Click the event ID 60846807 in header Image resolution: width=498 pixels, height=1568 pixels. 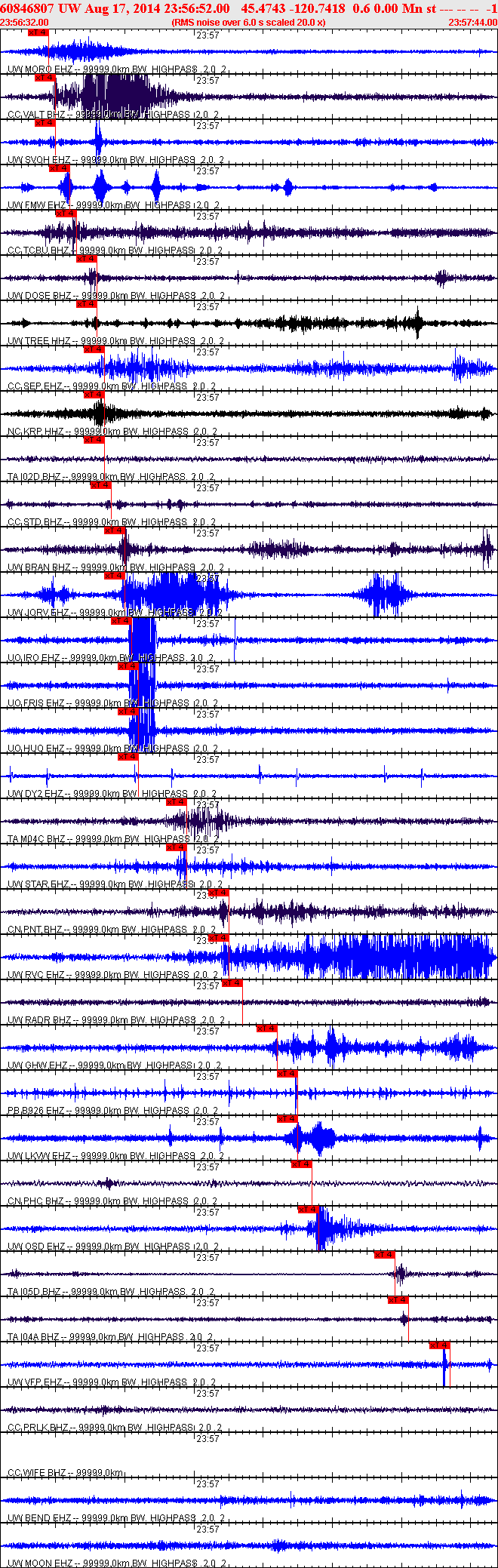tap(27, 8)
